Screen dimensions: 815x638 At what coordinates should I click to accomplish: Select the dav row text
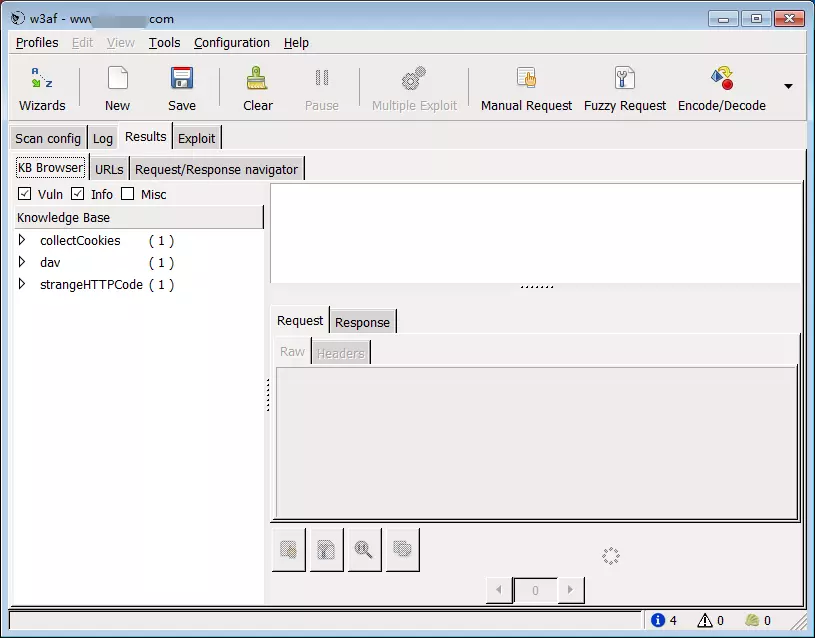(x=50, y=263)
